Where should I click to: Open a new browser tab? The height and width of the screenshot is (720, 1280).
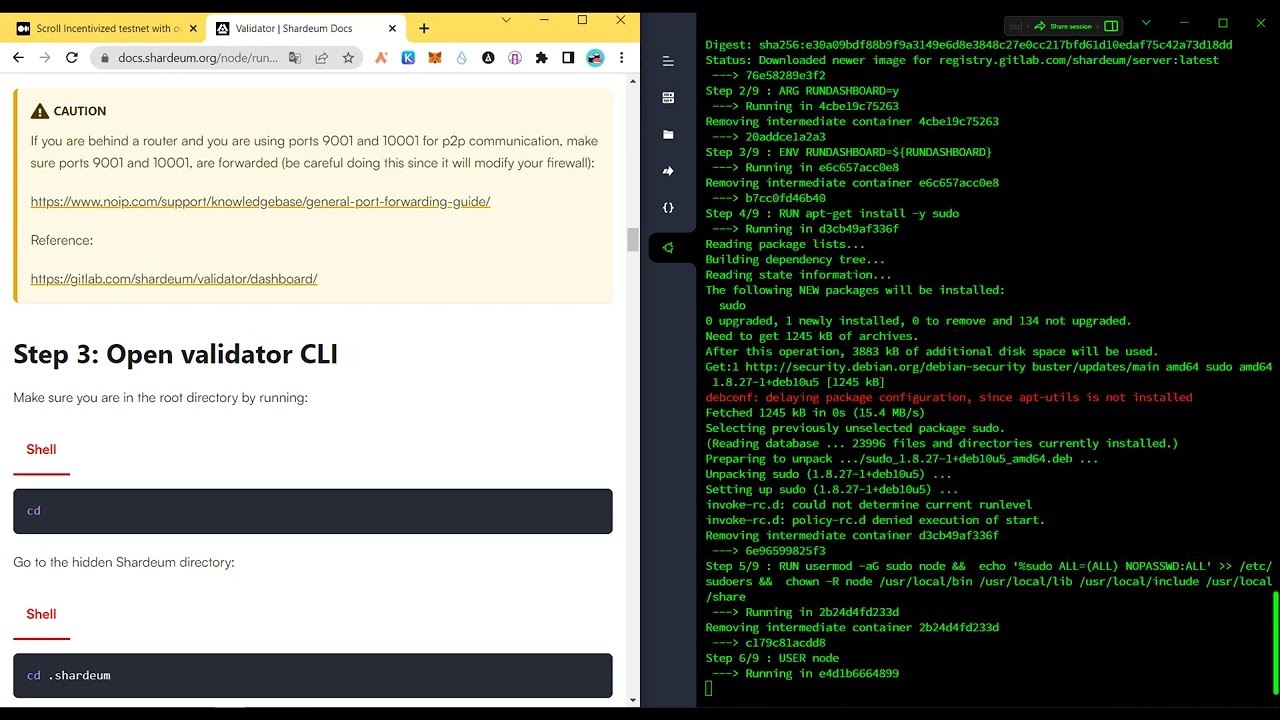tap(424, 28)
